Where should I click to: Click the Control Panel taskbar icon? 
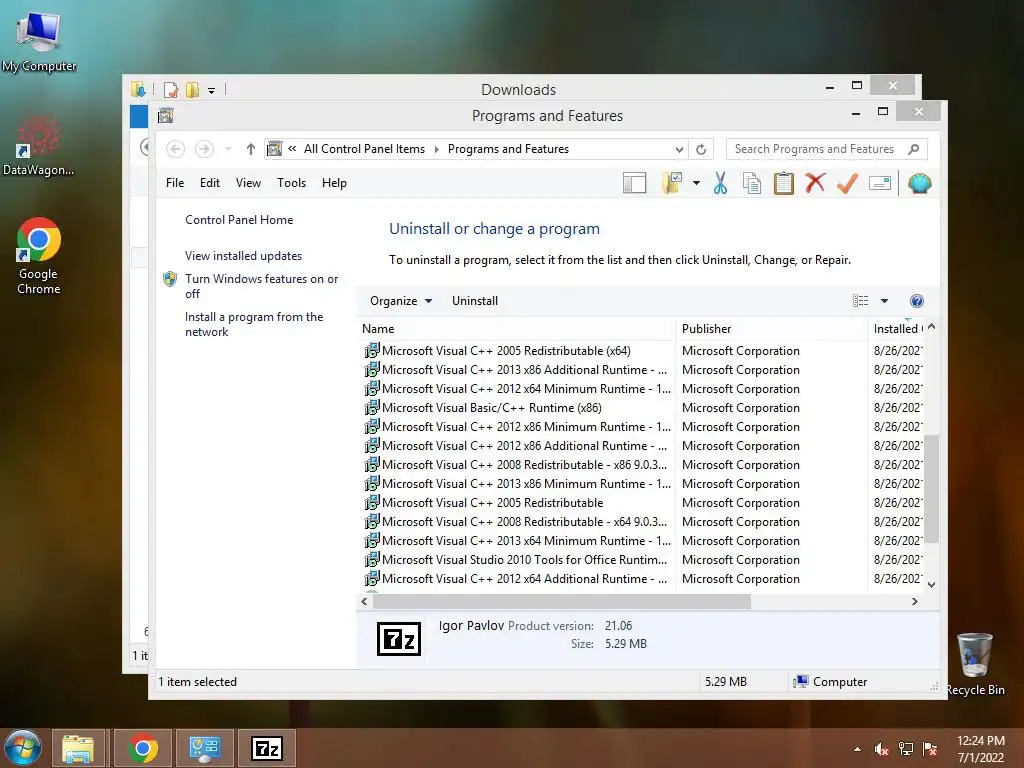pyautogui.click(x=204, y=748)
